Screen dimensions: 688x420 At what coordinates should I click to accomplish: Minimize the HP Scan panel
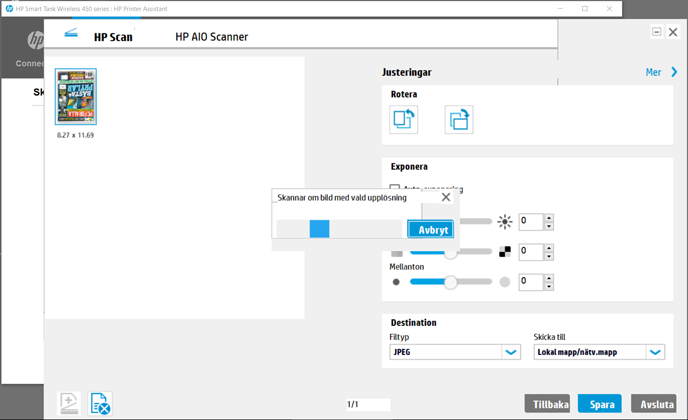coord(656,32)
